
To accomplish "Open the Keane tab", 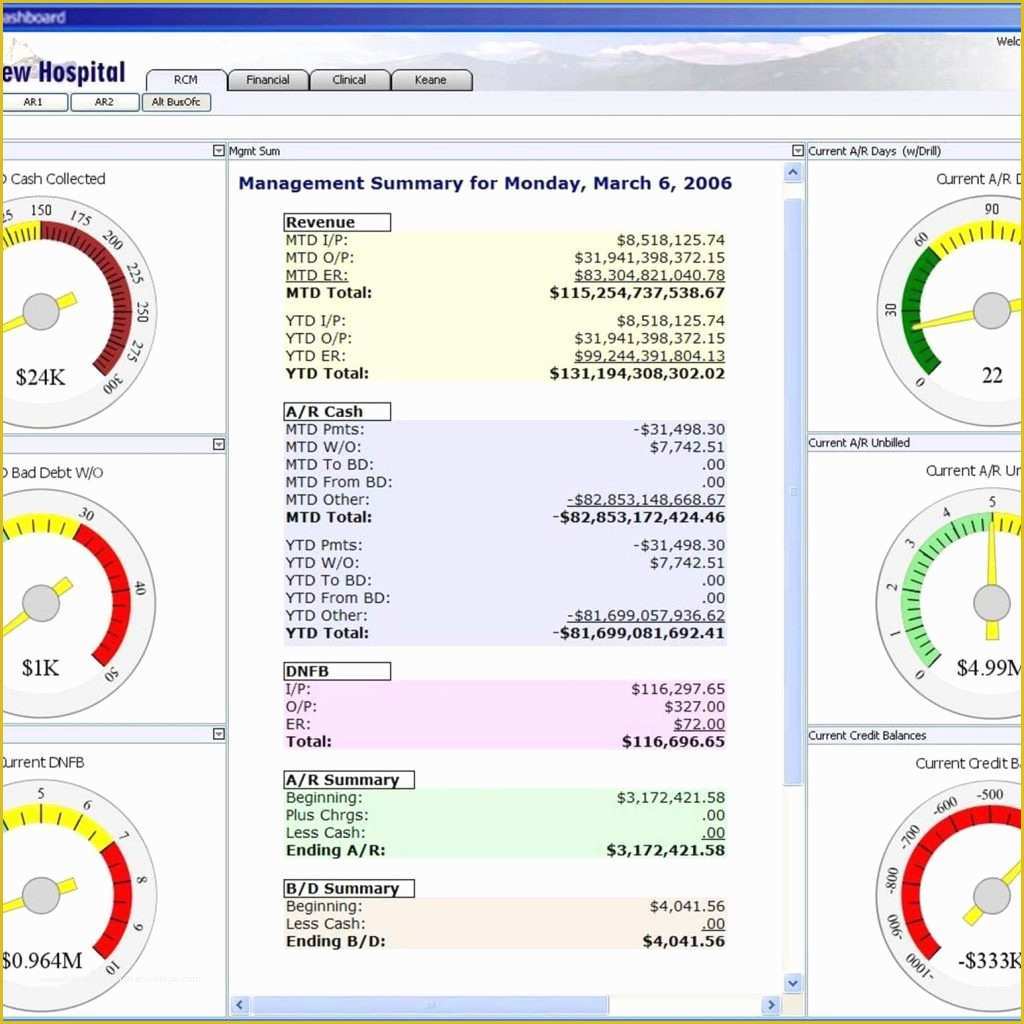I will tap(431, 80).
